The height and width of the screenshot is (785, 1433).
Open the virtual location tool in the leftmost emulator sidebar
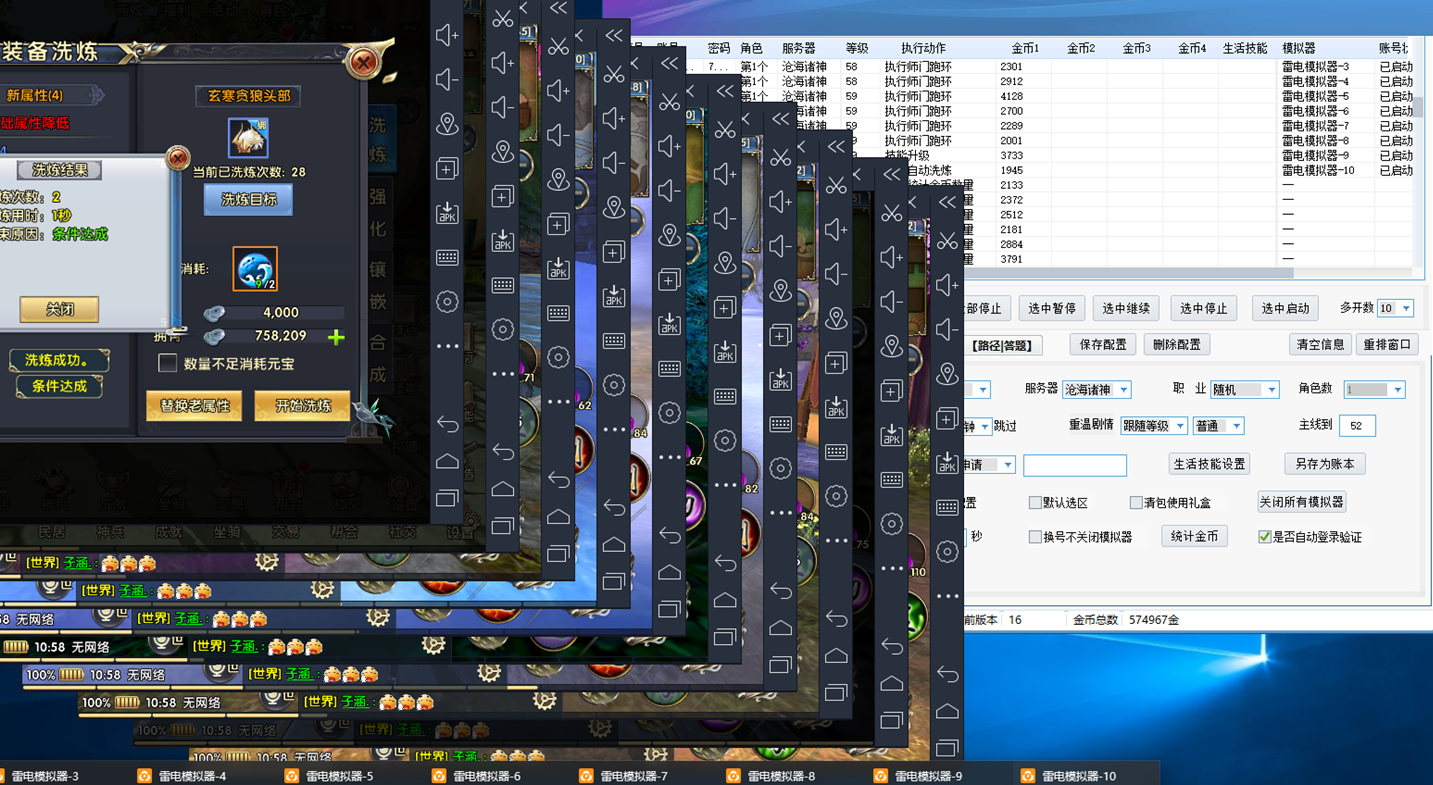pyautogui.click(x=447, y=124)
